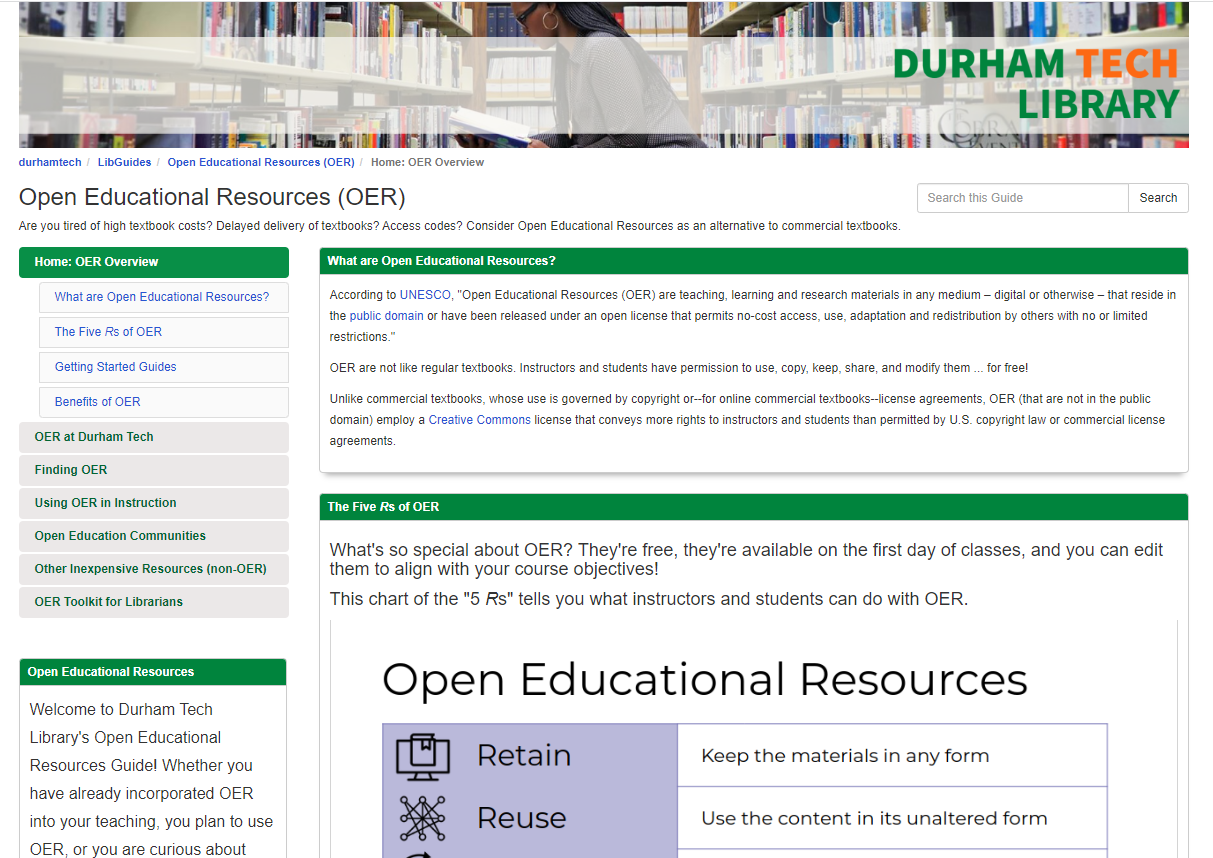1213x858 pixels.
Task: Click the page title Open Educational Resources (OER)
Action: 212,197
